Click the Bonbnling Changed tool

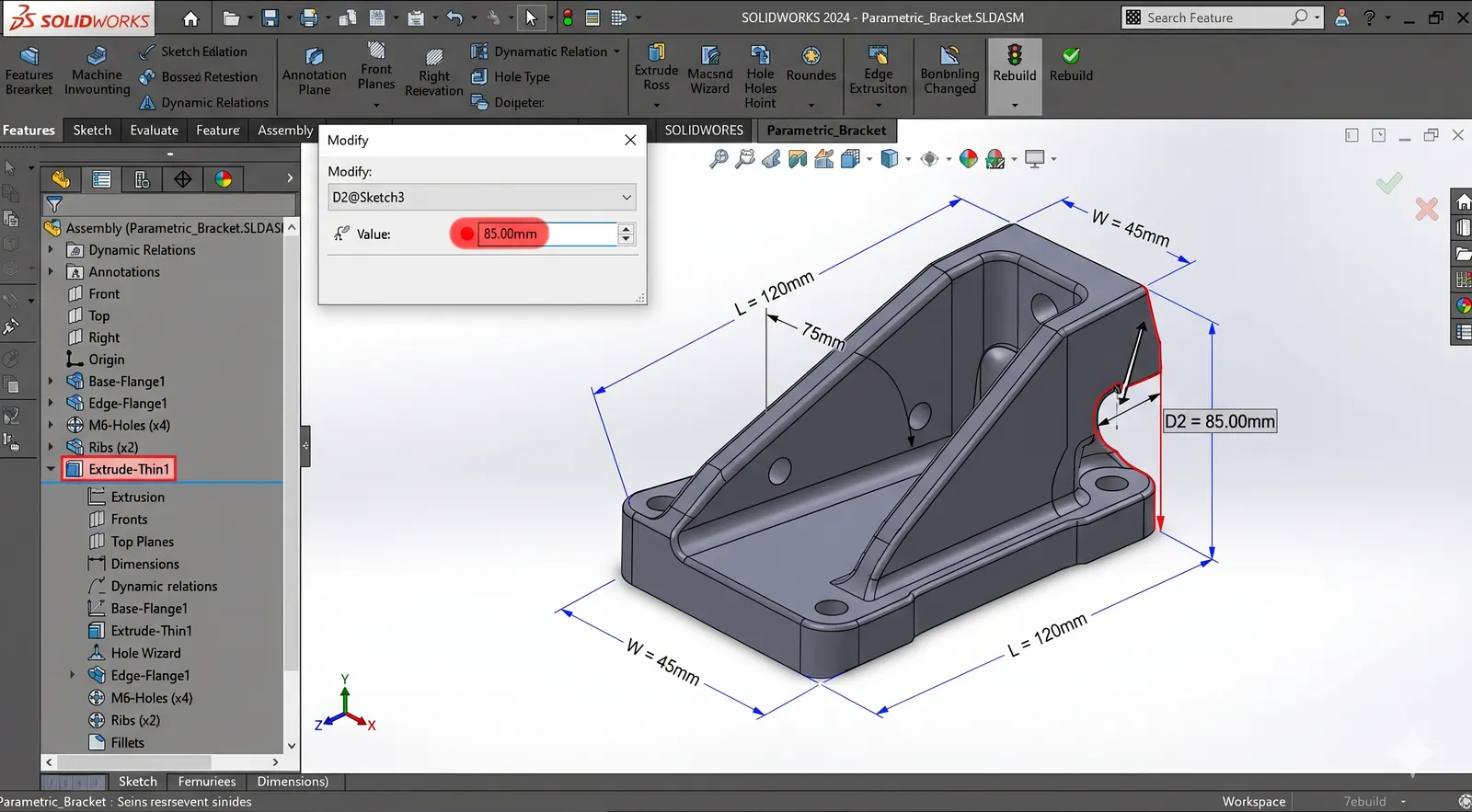949,70
